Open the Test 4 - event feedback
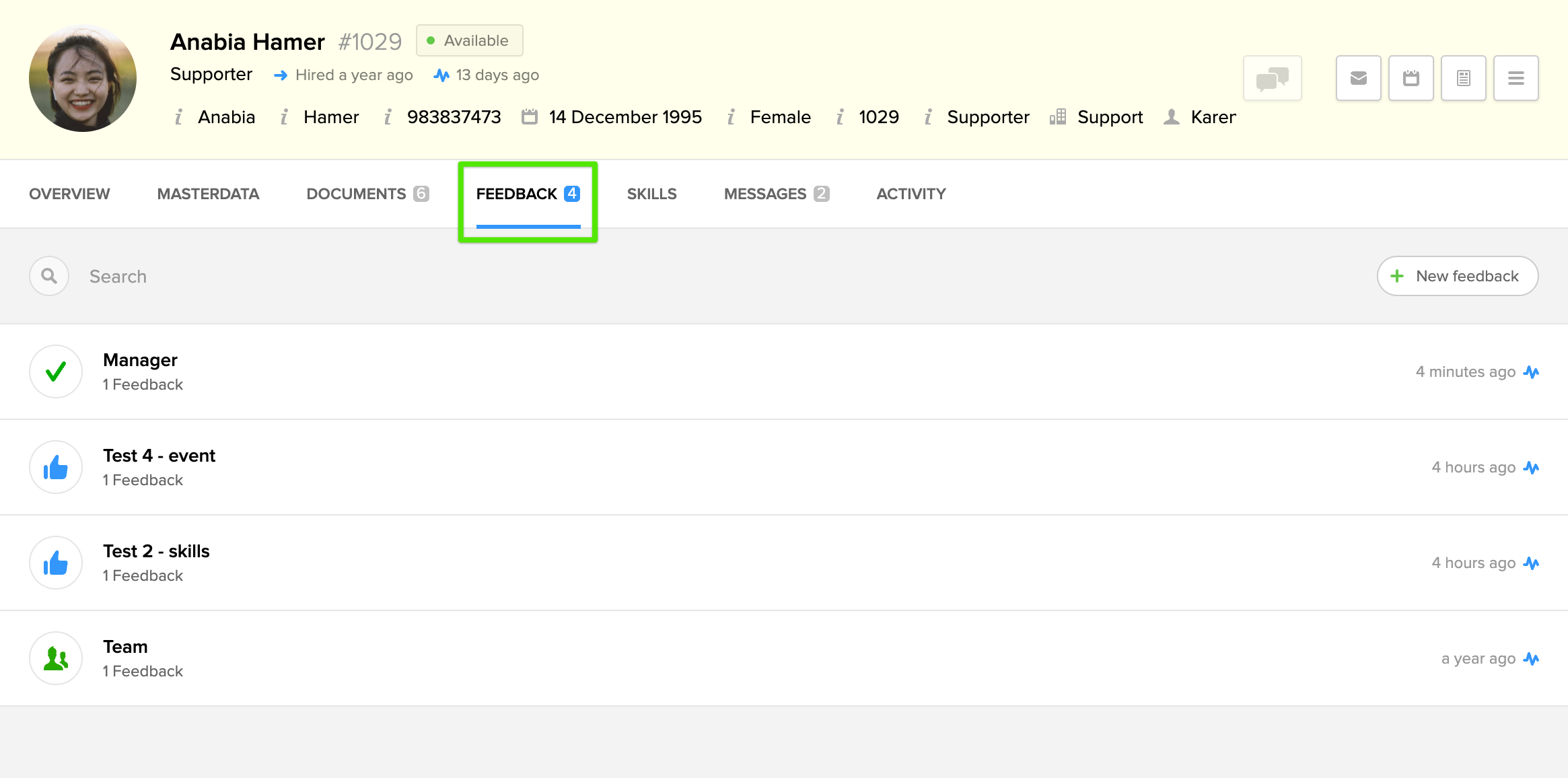Viewport: 1568px width, 778px height. pyautogui.click(x=784, y=467)
